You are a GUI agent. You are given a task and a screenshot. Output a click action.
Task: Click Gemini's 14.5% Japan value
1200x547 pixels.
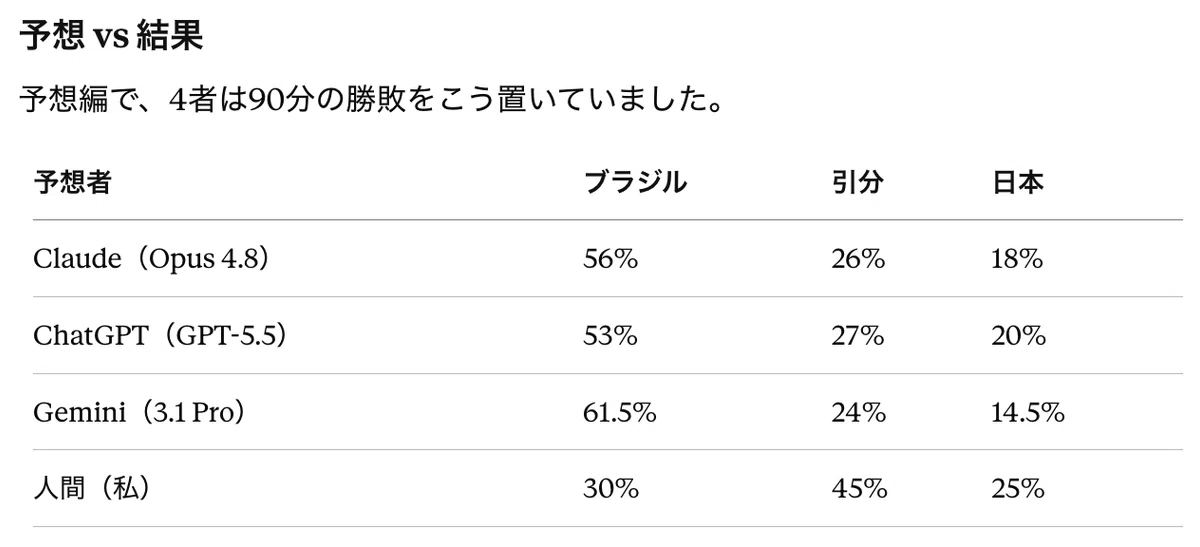pos(1027,412)
